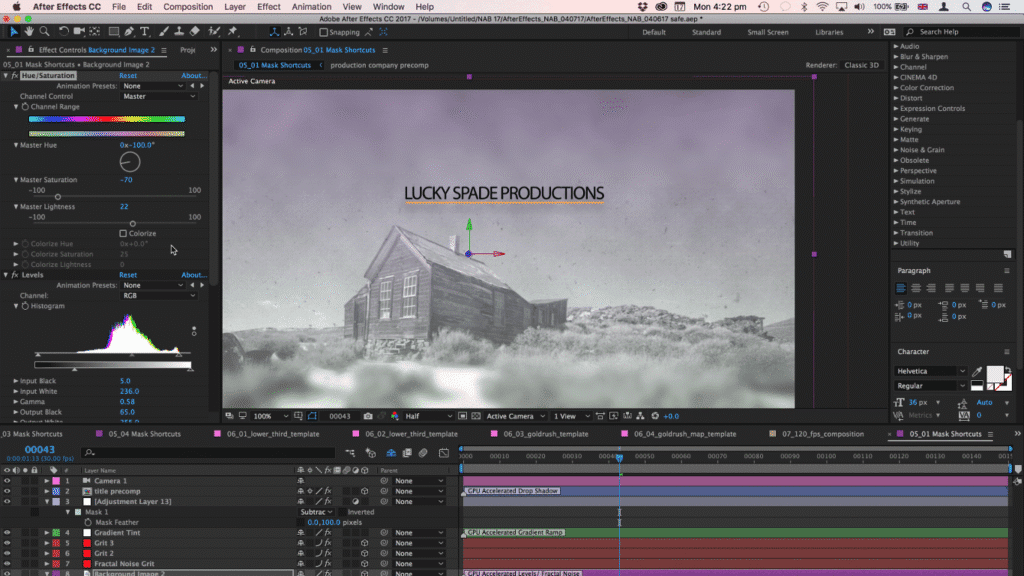Select the Horizontal Type tool
Image resolution: width=1024 pixels, height=576 pixels.
tap(145, 32)
